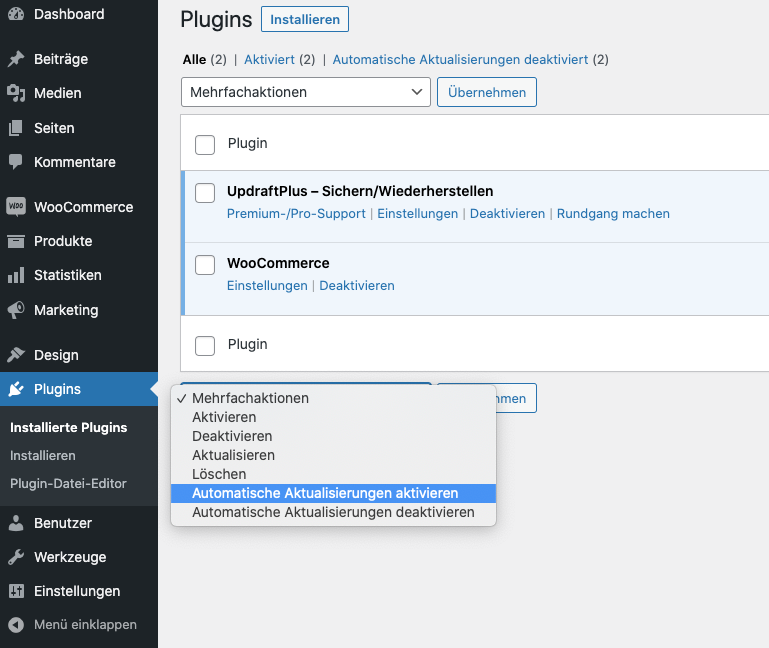The height and width of the screenshot is (648, 769).
Task: Select Installieren in Plugins submenu
Action: tap(43, 455)
